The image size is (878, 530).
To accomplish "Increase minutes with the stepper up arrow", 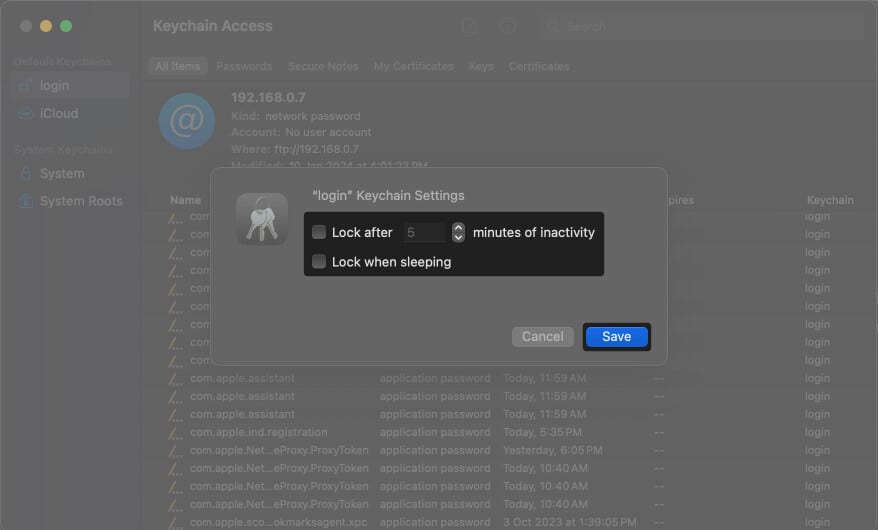I will tap(458, 228).
